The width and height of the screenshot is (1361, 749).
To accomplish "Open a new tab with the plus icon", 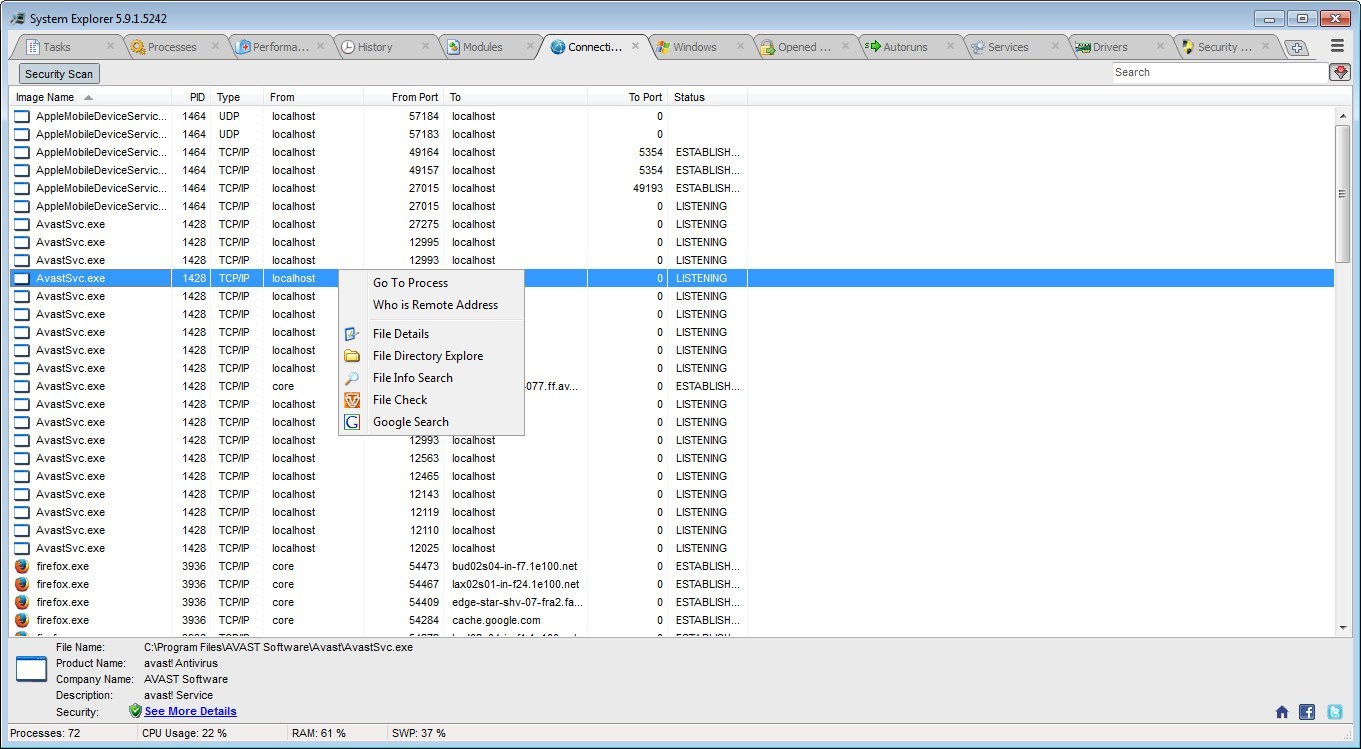I will (1295, 48).
